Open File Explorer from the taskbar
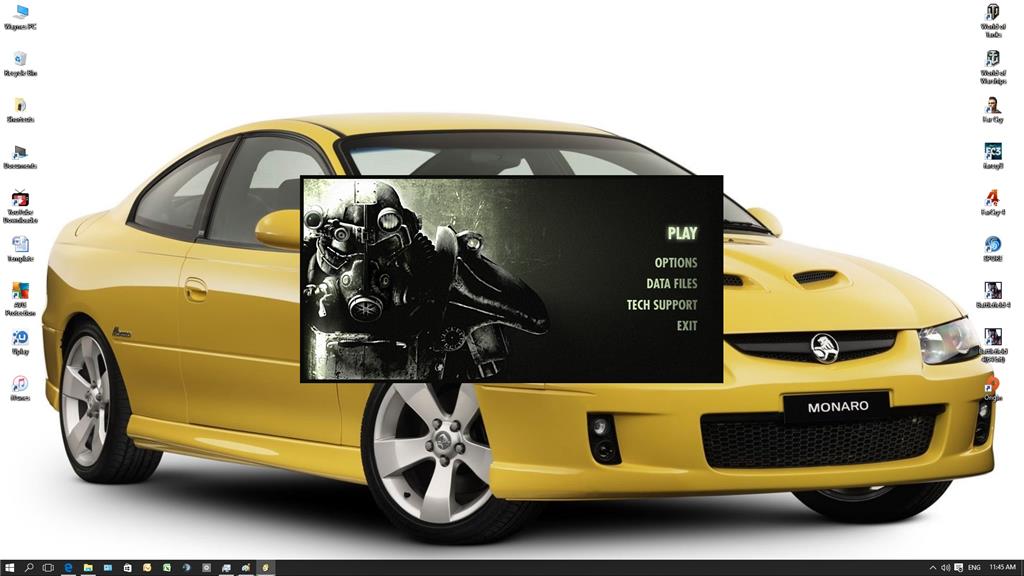Viewport: 1024px width, 576px height. tap(88, 568)
